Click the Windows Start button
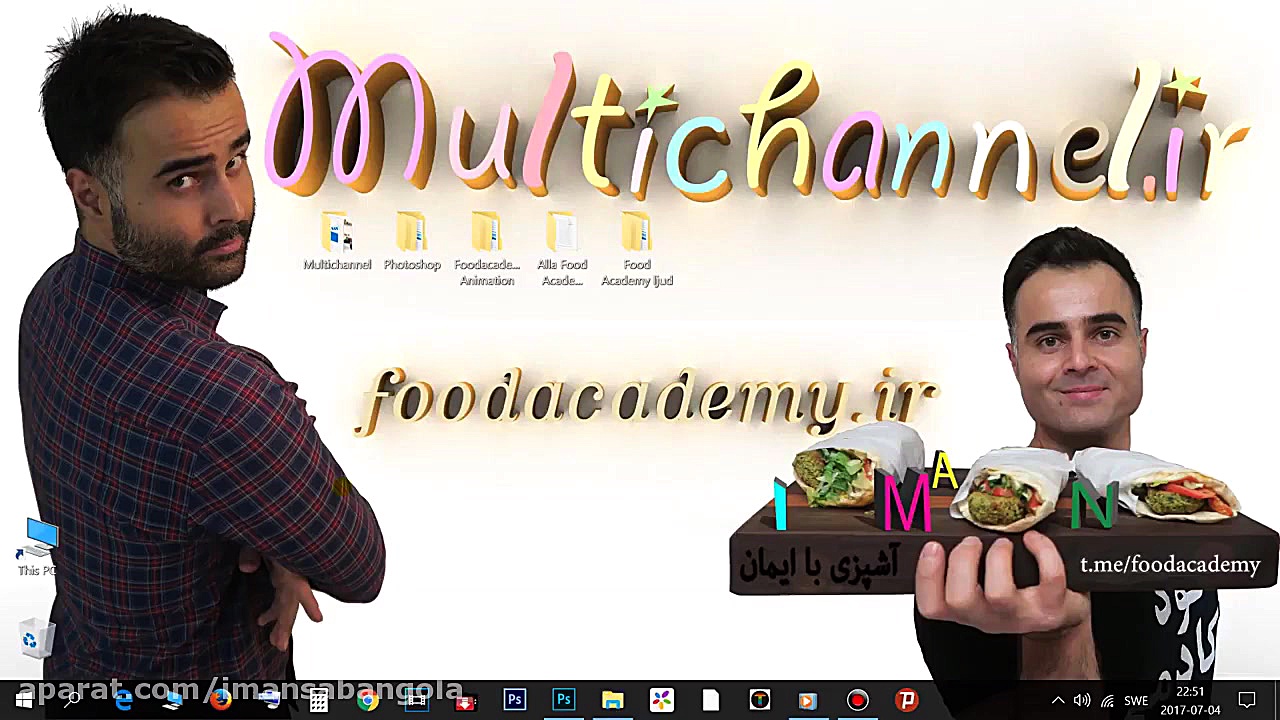Image resolution: width=1280 pixels, height=720 pixels. [x=23, y=700]
